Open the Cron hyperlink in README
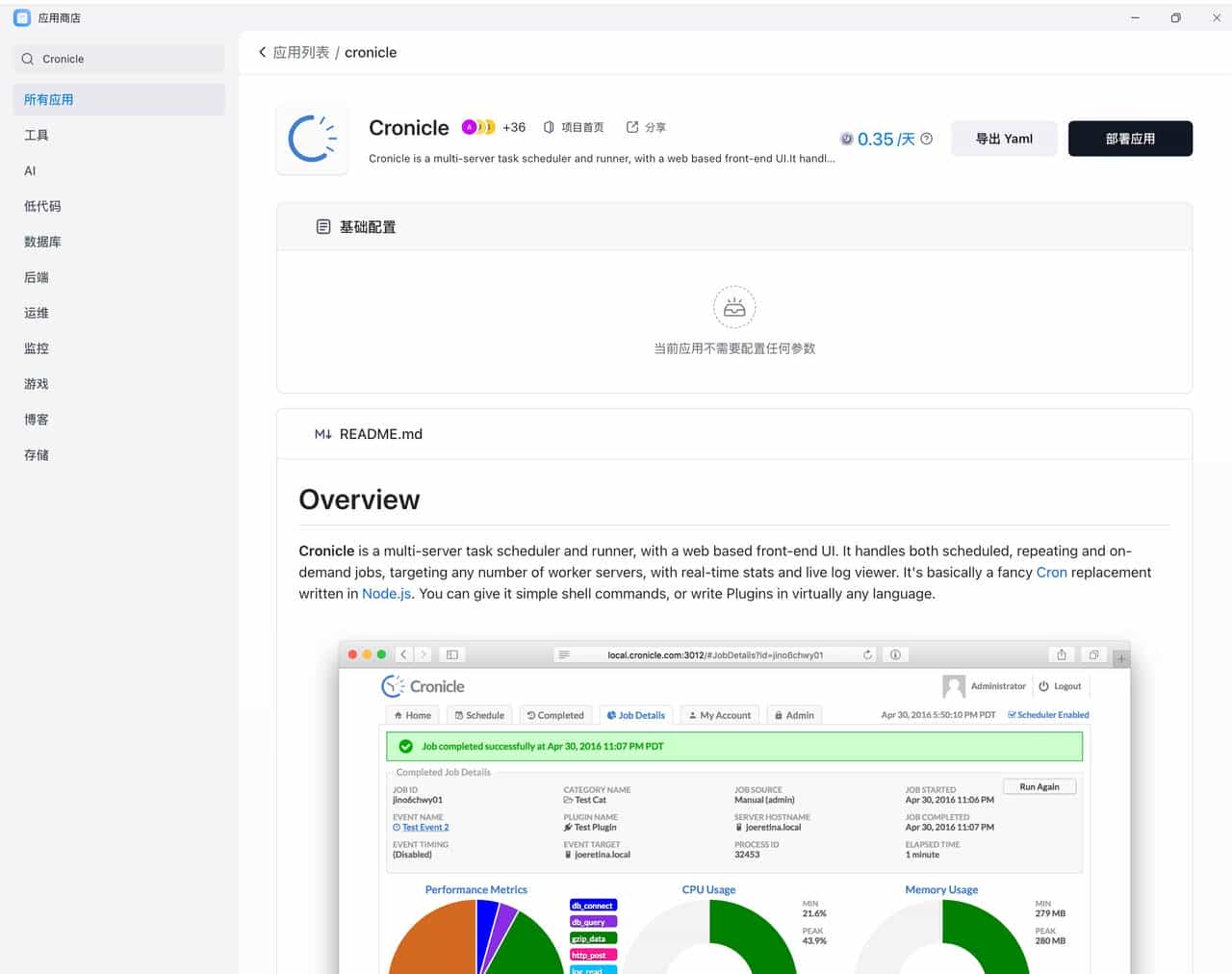Viewport: 1232px width, 974px height. (1051, 573)
